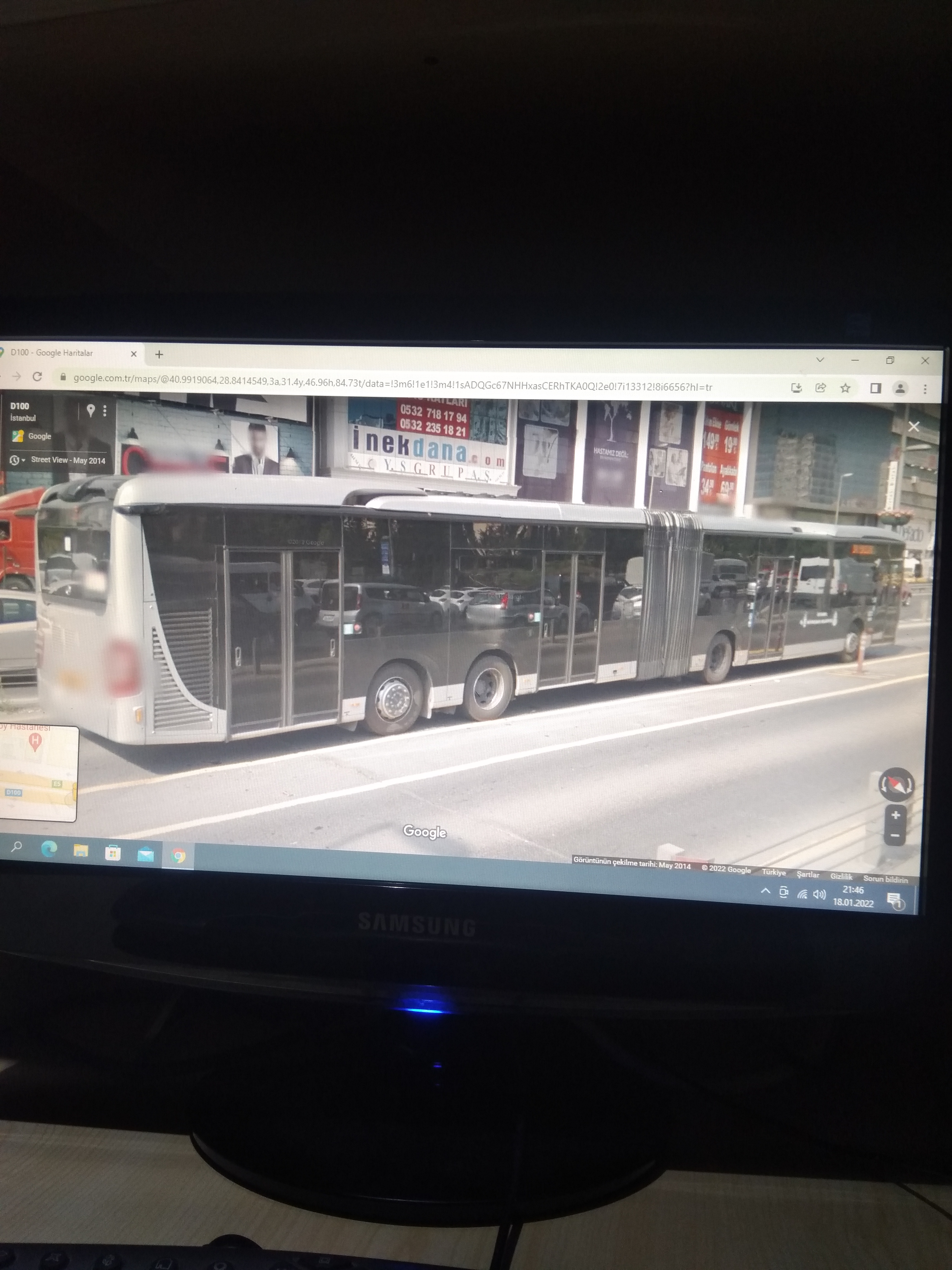The height and width of the screenshot is (1270, 952).
Task: Click the Sorun bildirin link
Action: point(885,879)
